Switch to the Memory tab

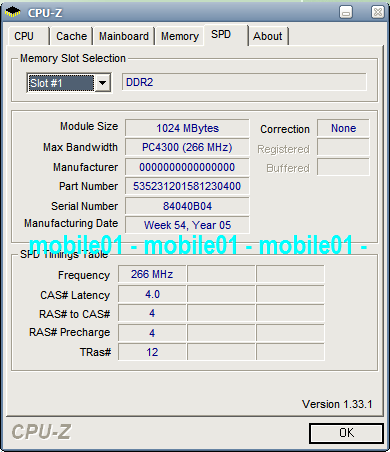point(180,36)
